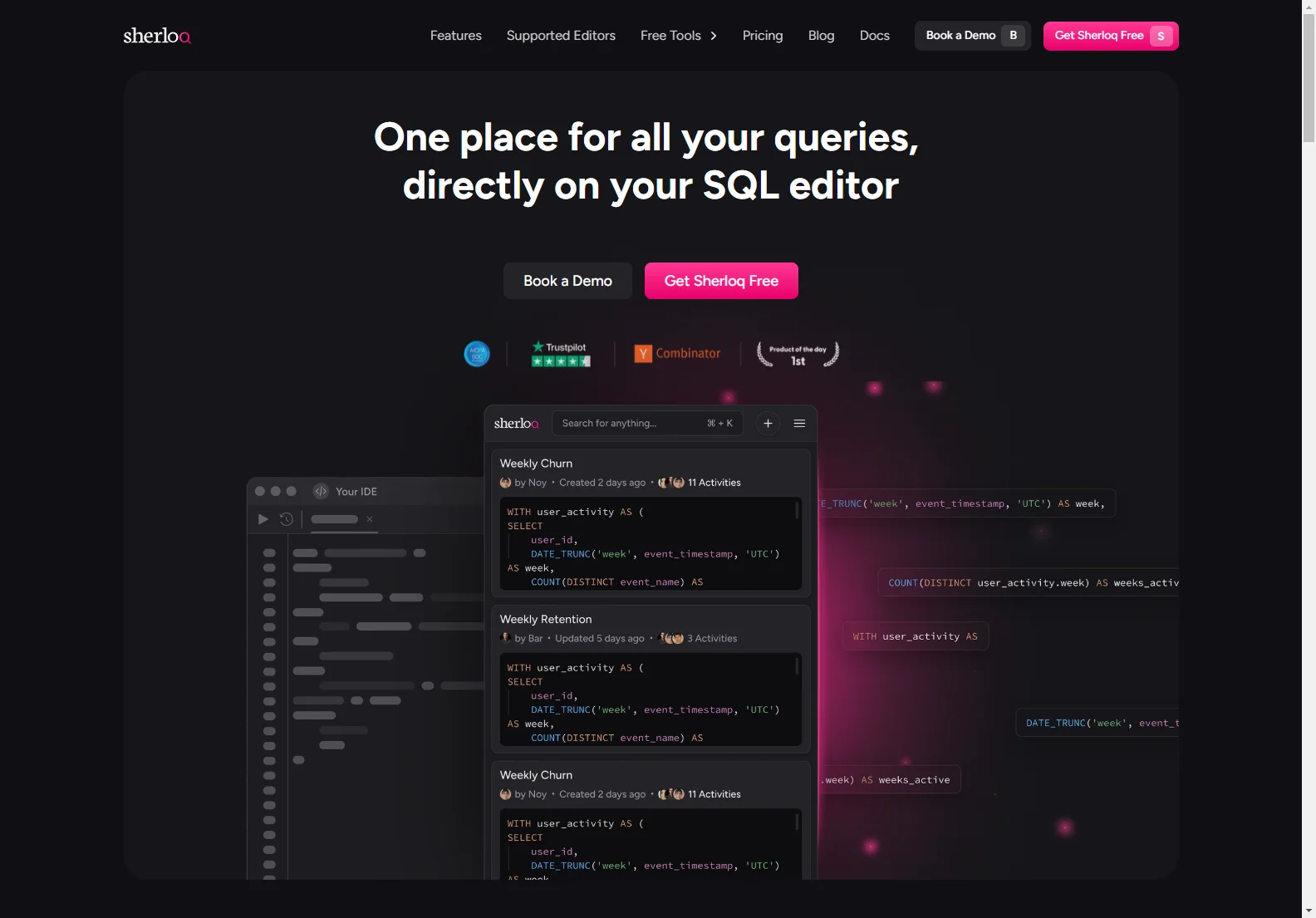Click Get Sherloq Free in the header
This screenshot has height=918, width=1316.
pos(1111,36)
